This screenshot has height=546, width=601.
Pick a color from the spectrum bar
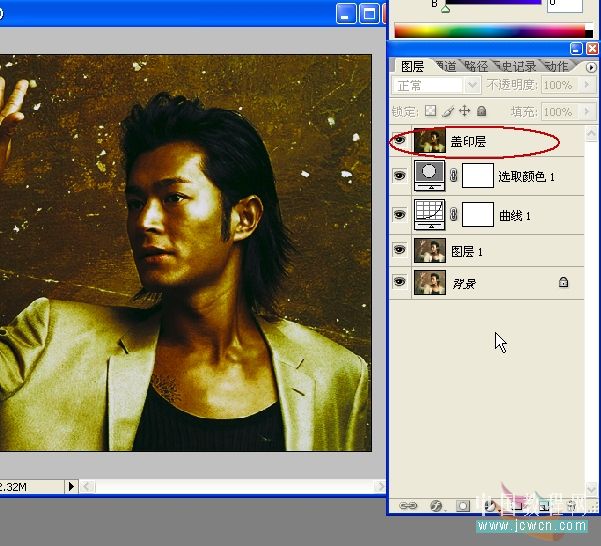click(x=494, y=31)
